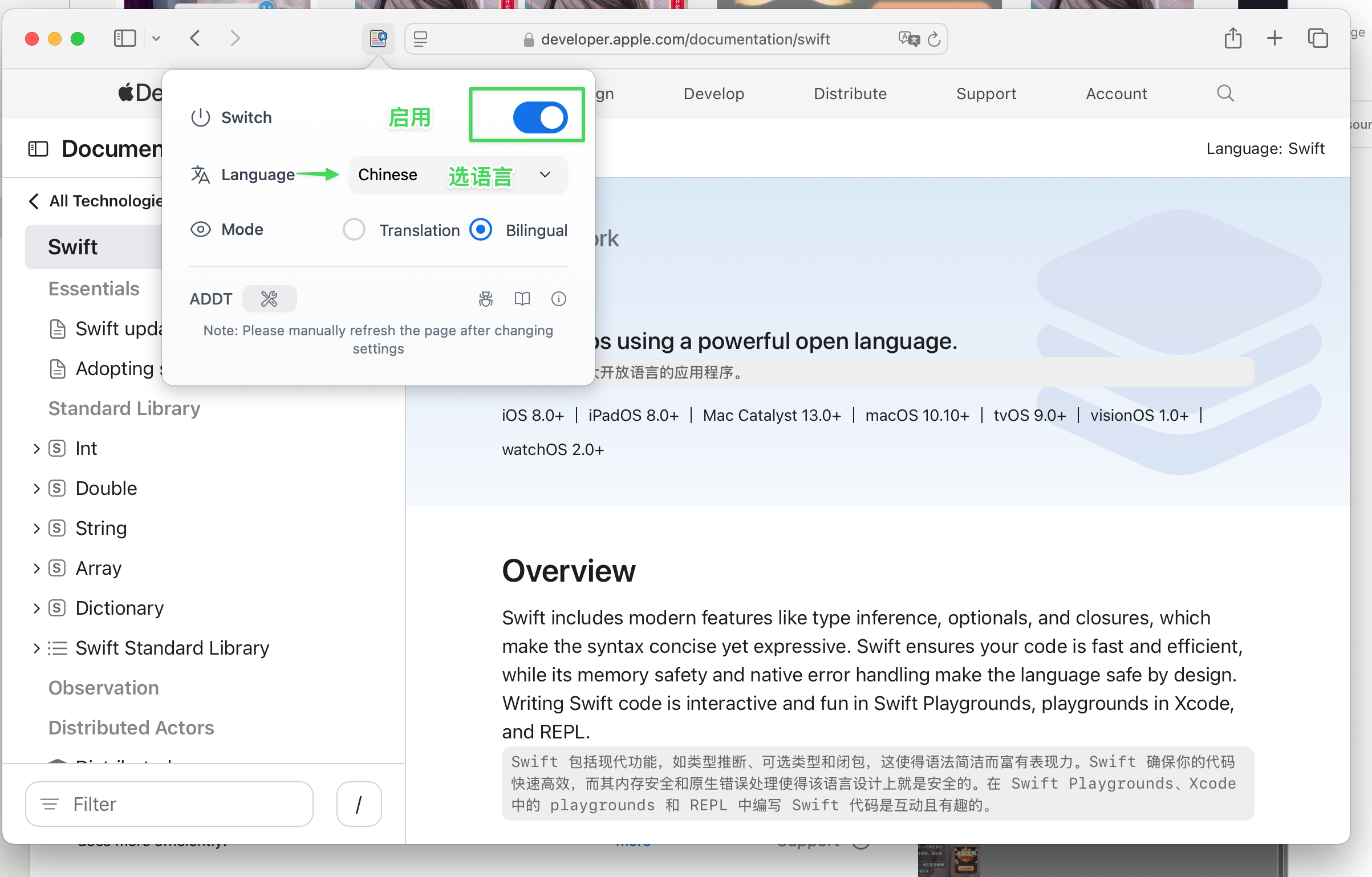Image resolution: width=1372 pixels, height=877 pixels.
Task: Select the Translation mode radio button
Action: (354, 230)
